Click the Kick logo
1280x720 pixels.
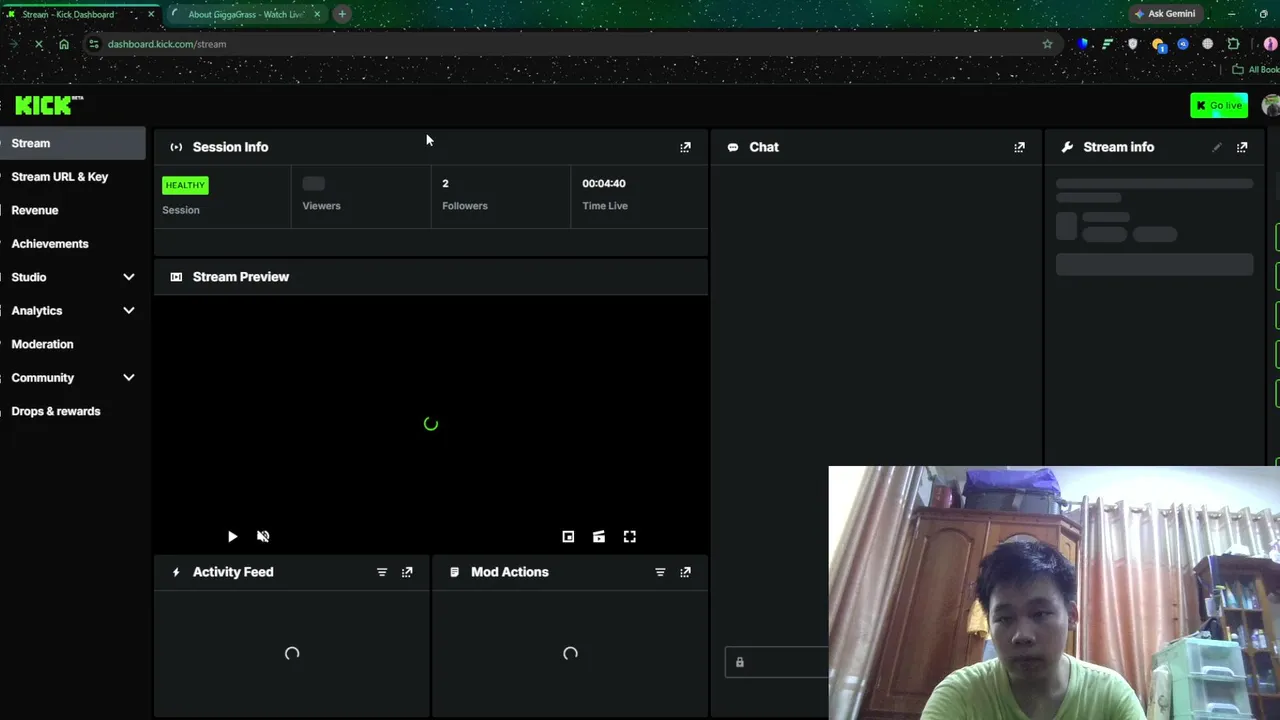point(49,105)
